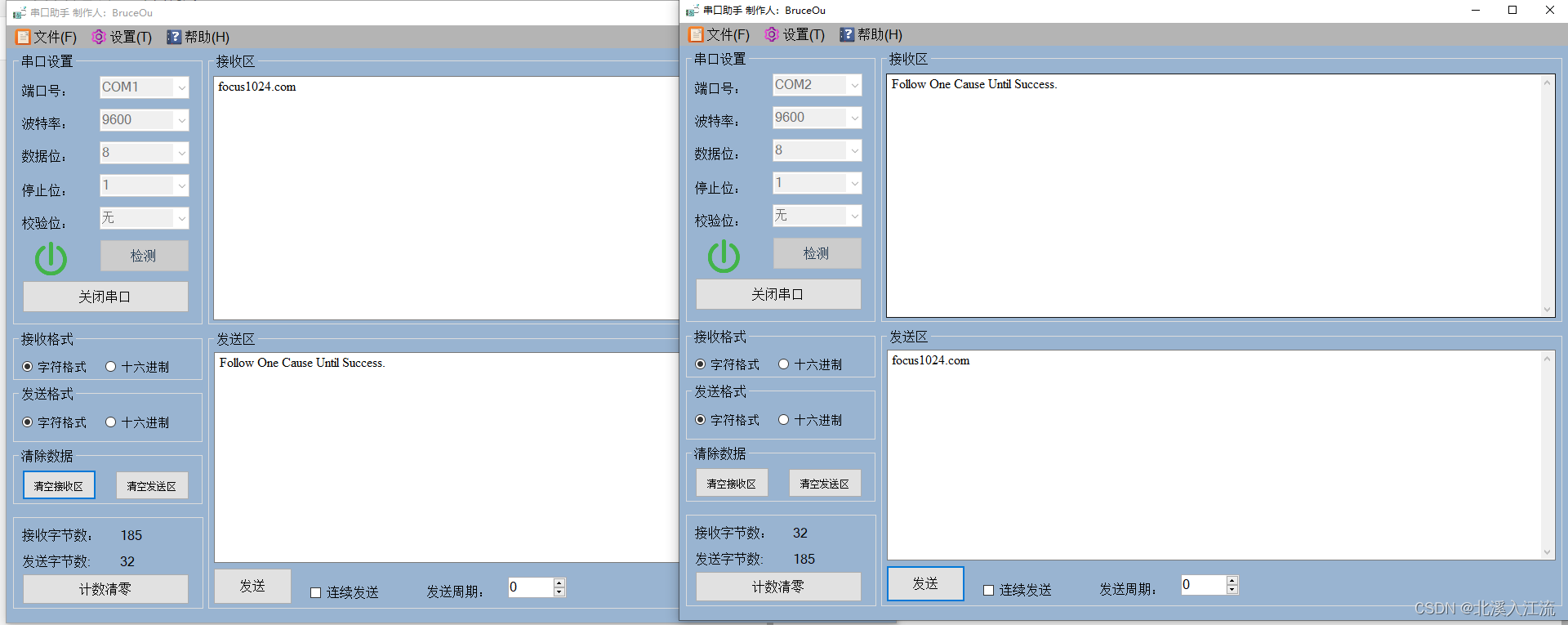Click 清空发送区 button in COM1 window
The image size is (1568, 625).
[x=152, y=485]
